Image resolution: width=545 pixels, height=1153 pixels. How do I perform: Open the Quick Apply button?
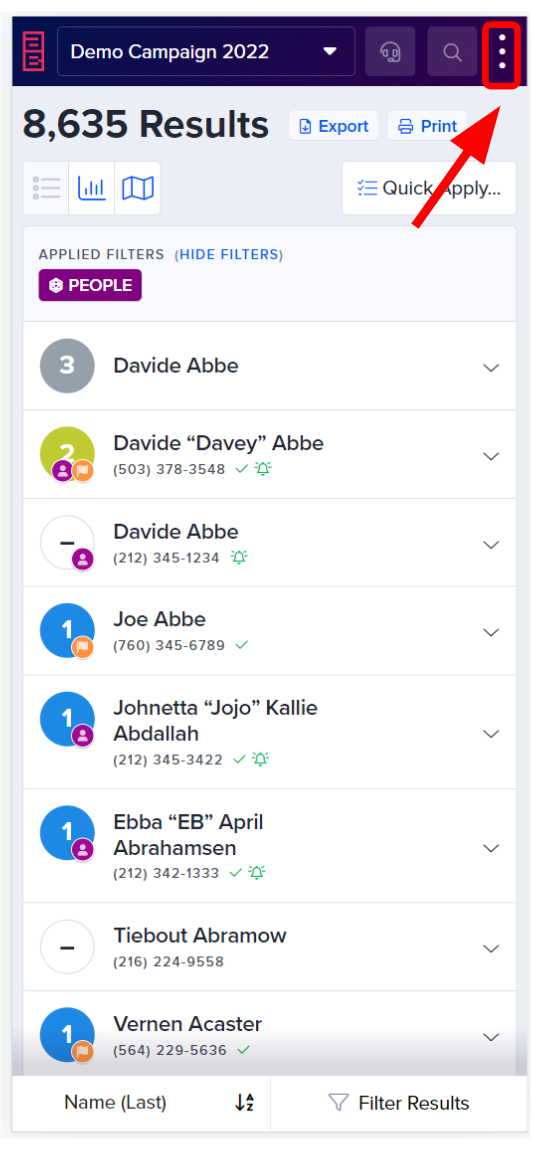429,188
